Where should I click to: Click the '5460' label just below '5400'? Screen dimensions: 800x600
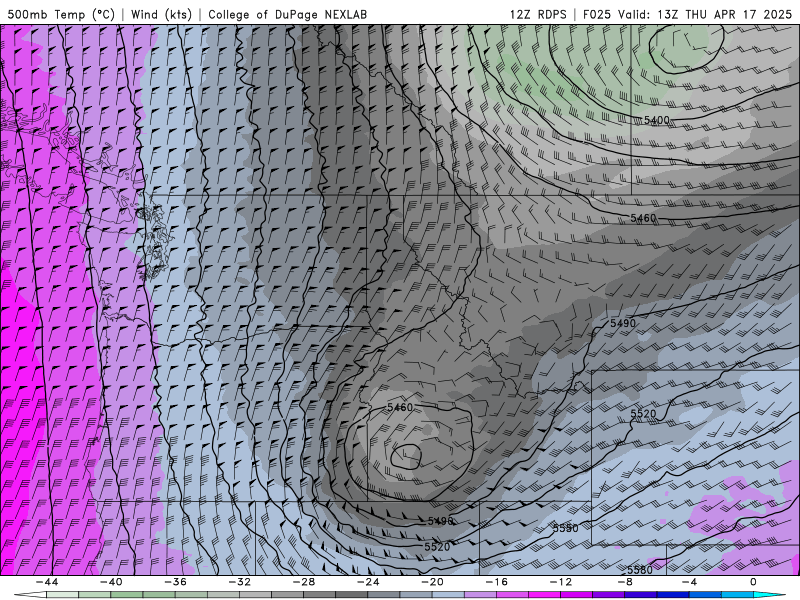pos(643,218)
